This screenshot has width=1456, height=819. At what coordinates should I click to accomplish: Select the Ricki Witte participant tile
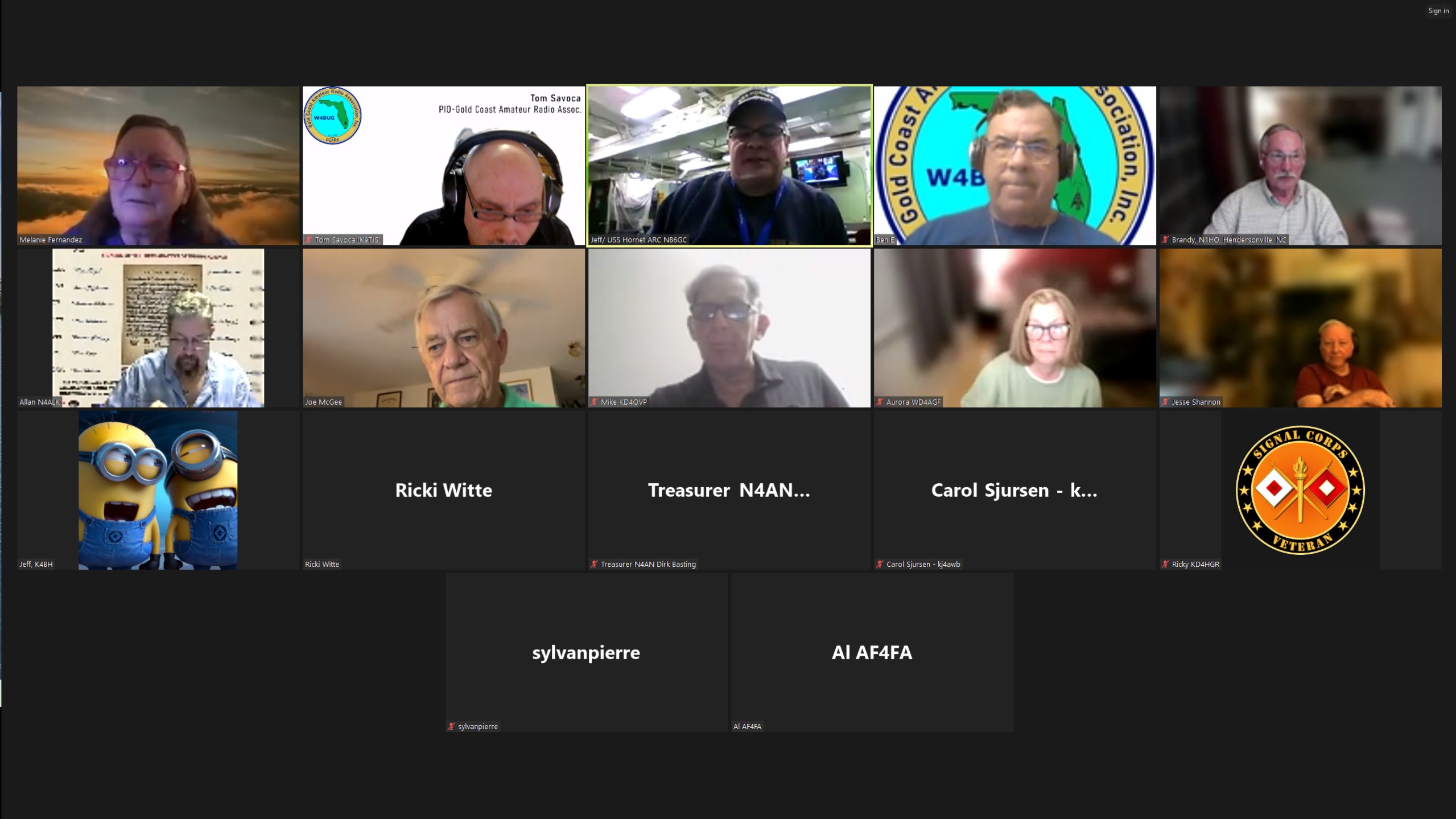444,490
